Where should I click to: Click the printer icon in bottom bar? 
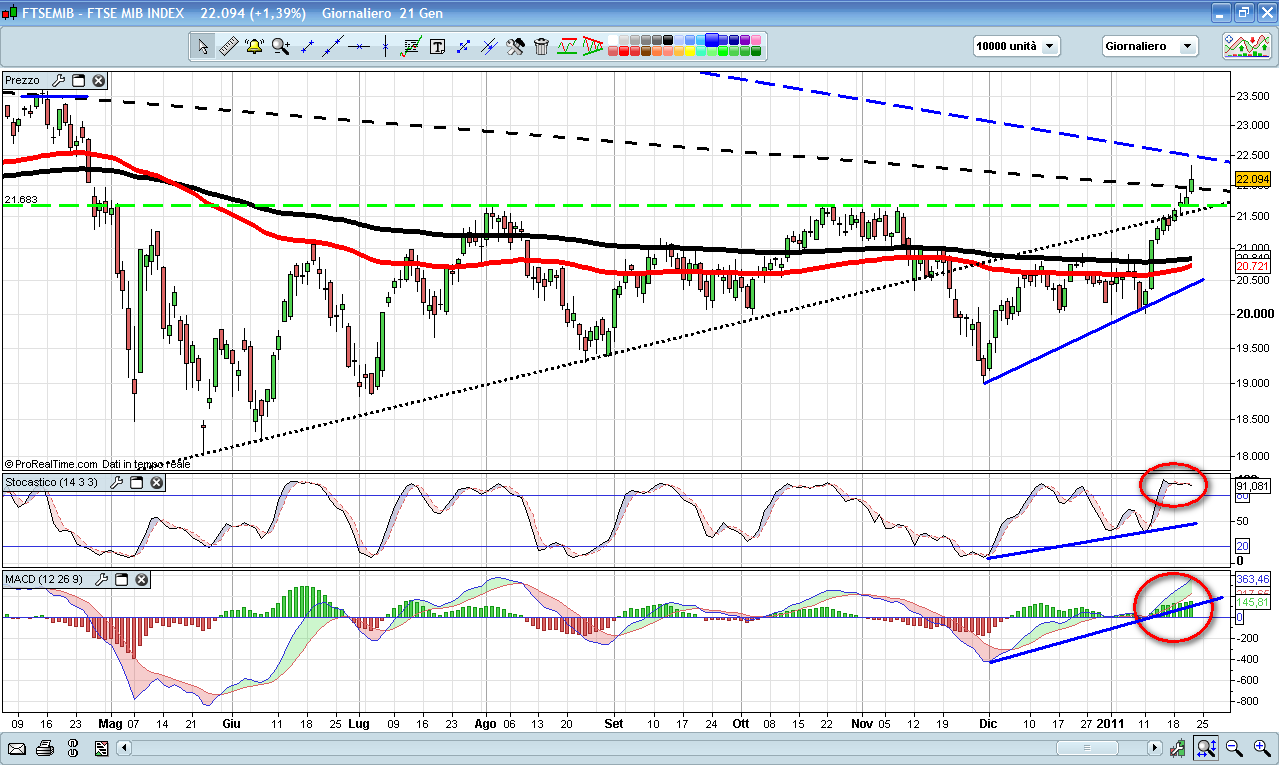(x=45, y=748)
